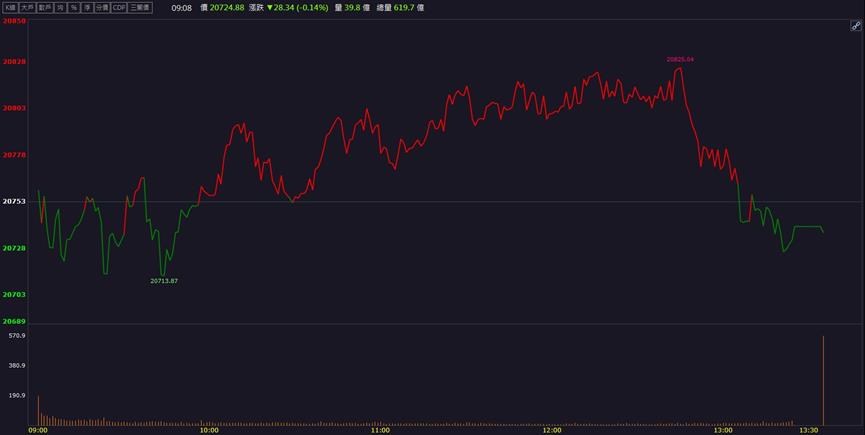Switch to the K線 chart view

10,8
